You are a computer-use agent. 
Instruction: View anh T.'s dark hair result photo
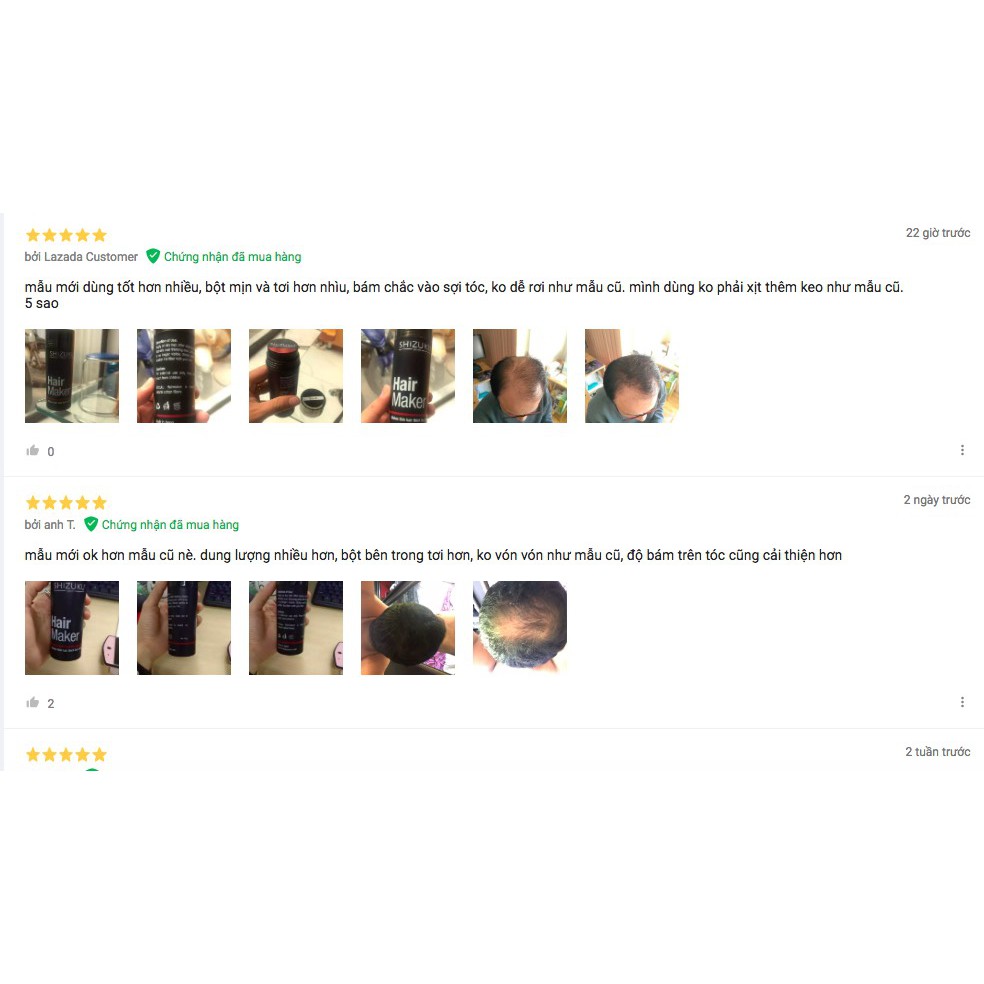[x=408, y=628]
